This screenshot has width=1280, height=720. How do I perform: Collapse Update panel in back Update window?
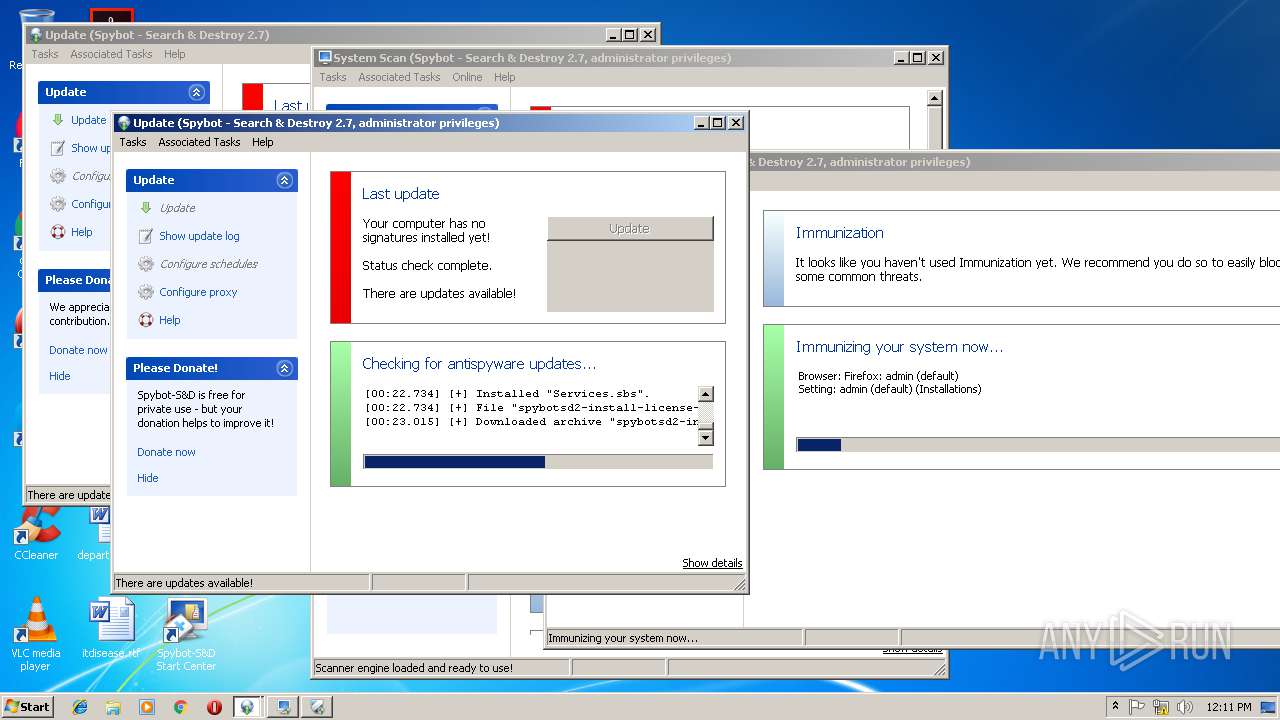[197, 92]
